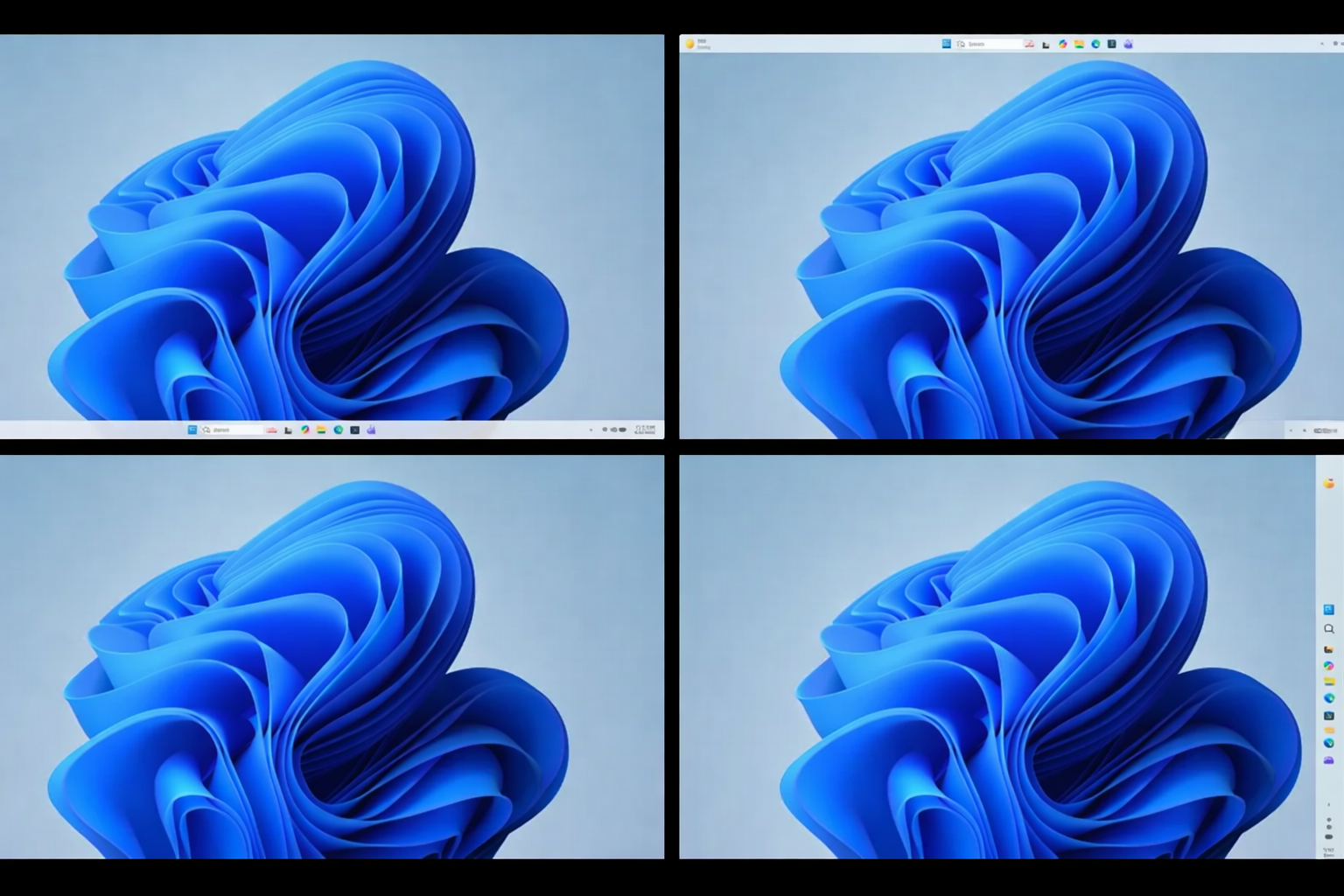Open File Explorer on the vertical taskbar
1344x896 pixels.
pyautogui.click(x=1329, y=682)
